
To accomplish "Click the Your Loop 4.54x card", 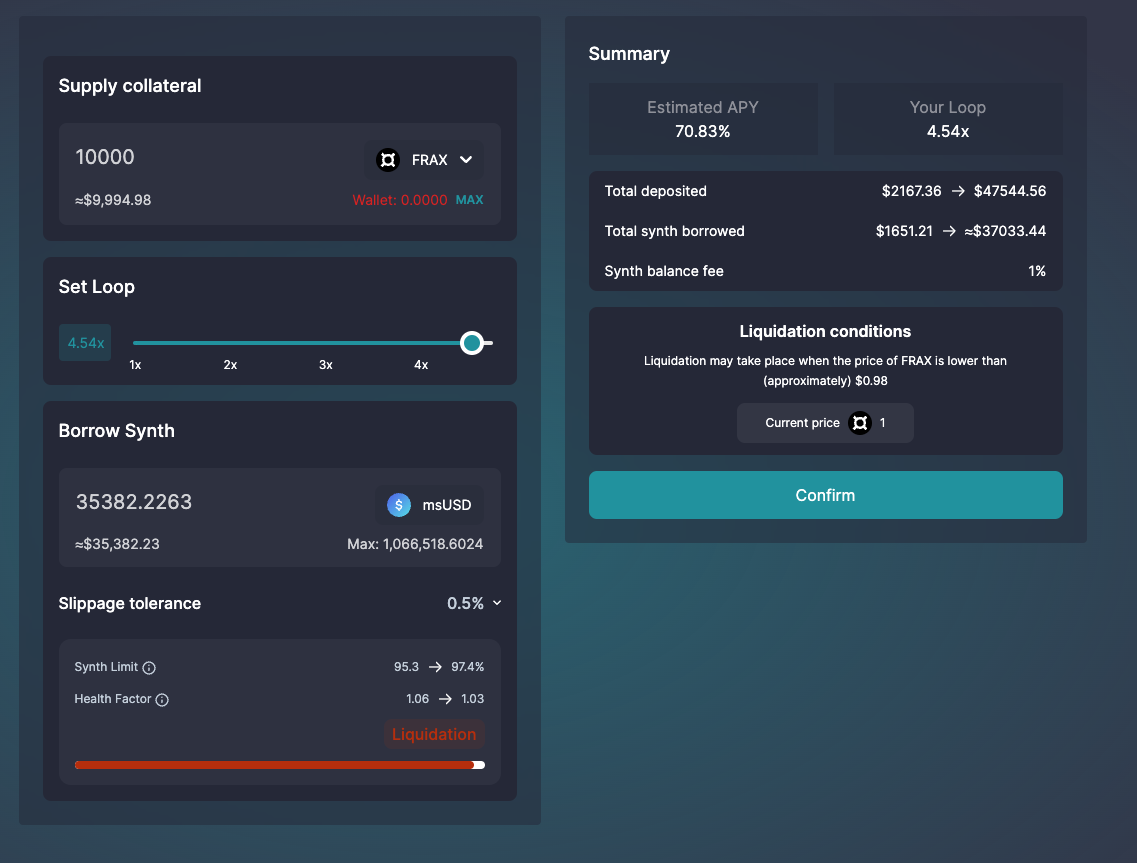I will (x=948, y=119).
